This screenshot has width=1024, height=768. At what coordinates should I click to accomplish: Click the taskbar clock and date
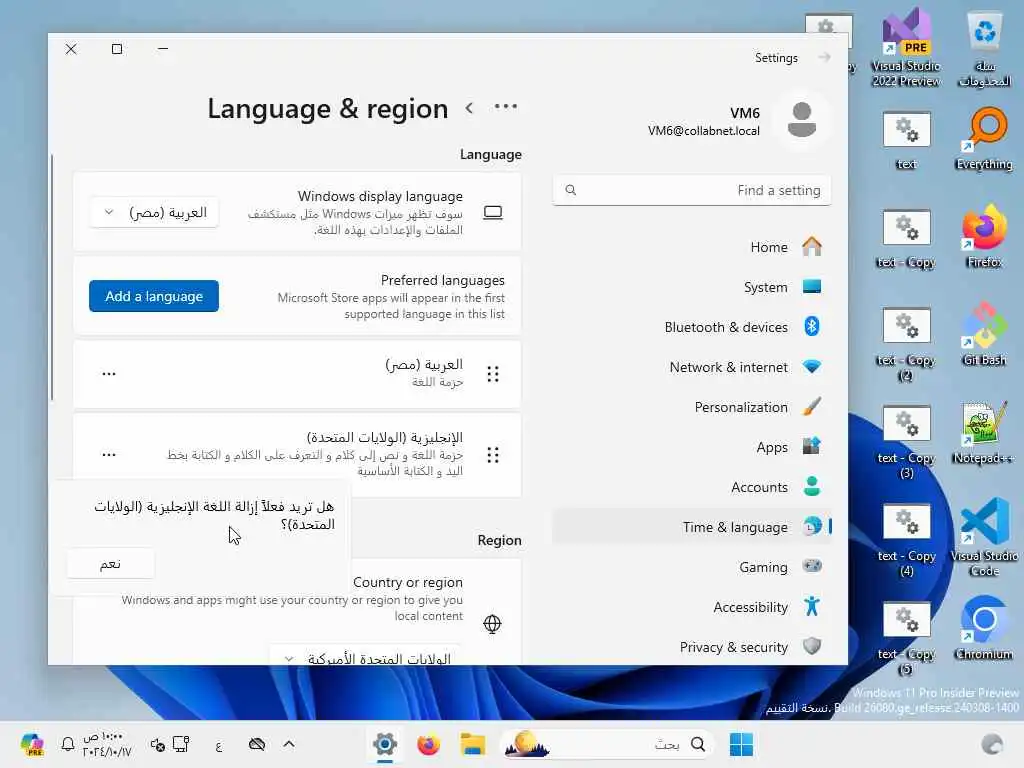106,744
